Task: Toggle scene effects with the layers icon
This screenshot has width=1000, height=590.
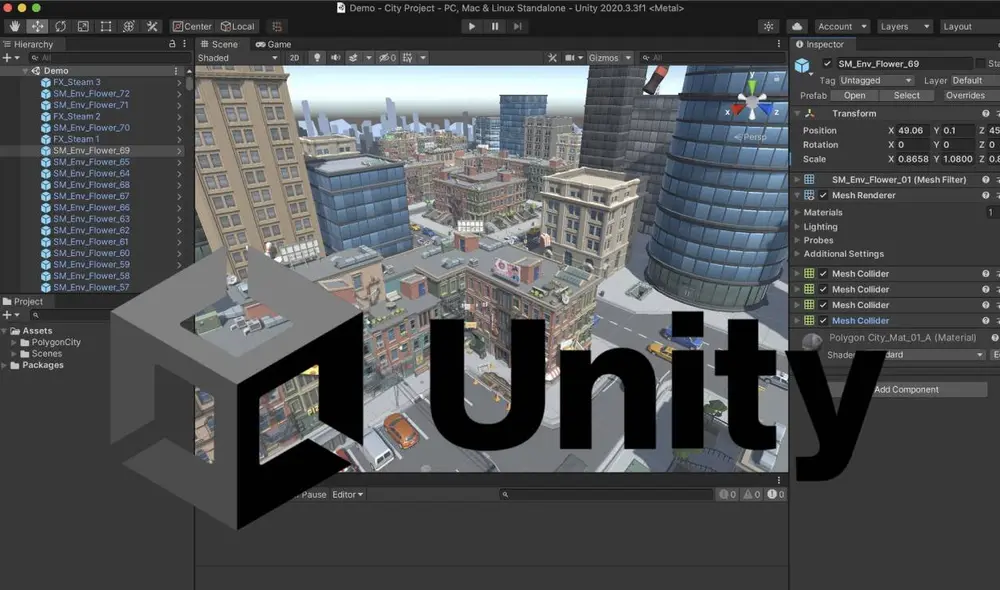Action: click(353, 57)
